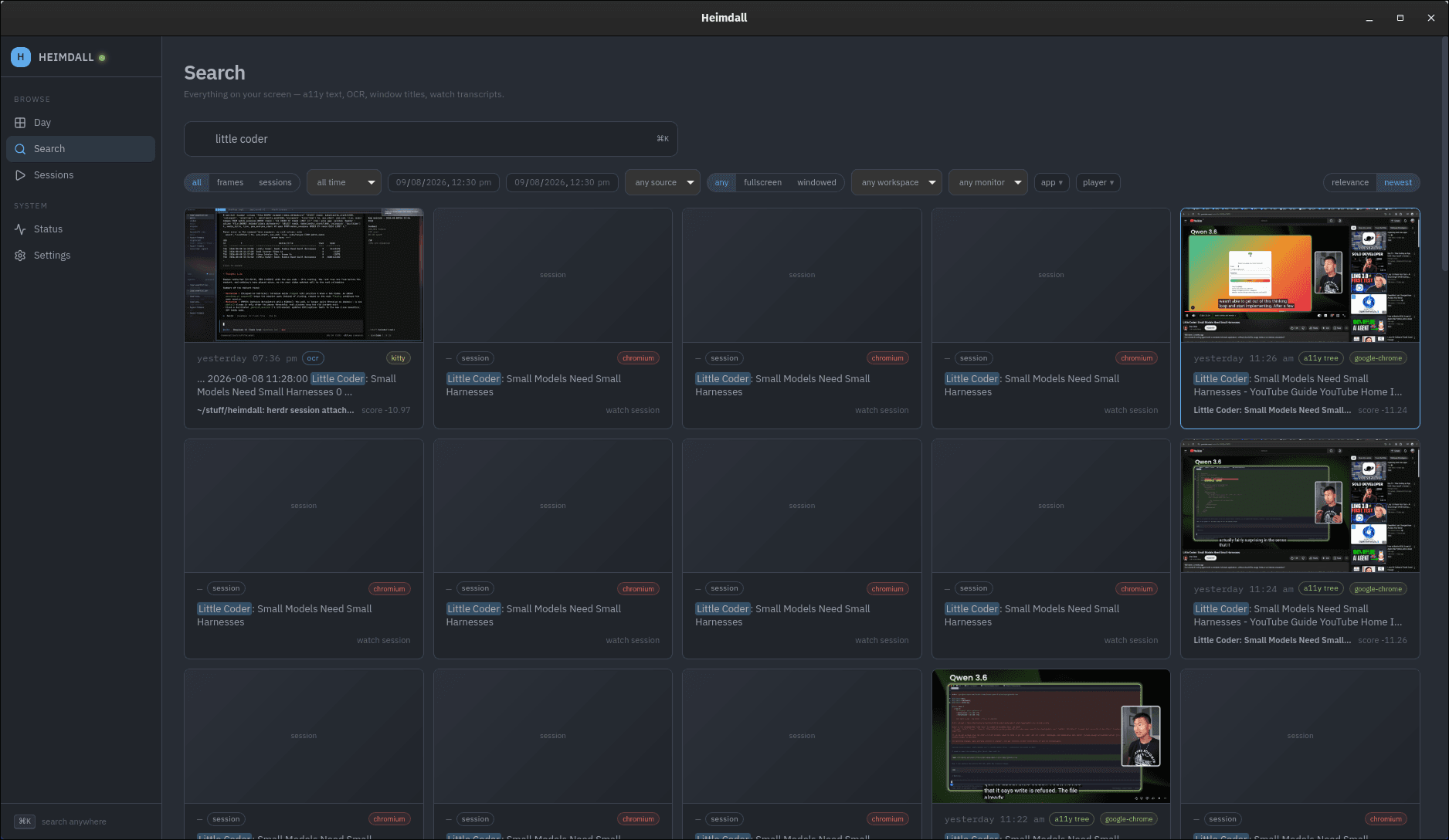Screen dimensions: 1449x840
Task: Click the 'score -11.24' text
Action: pyautogui.click(x=1383, y=411)
